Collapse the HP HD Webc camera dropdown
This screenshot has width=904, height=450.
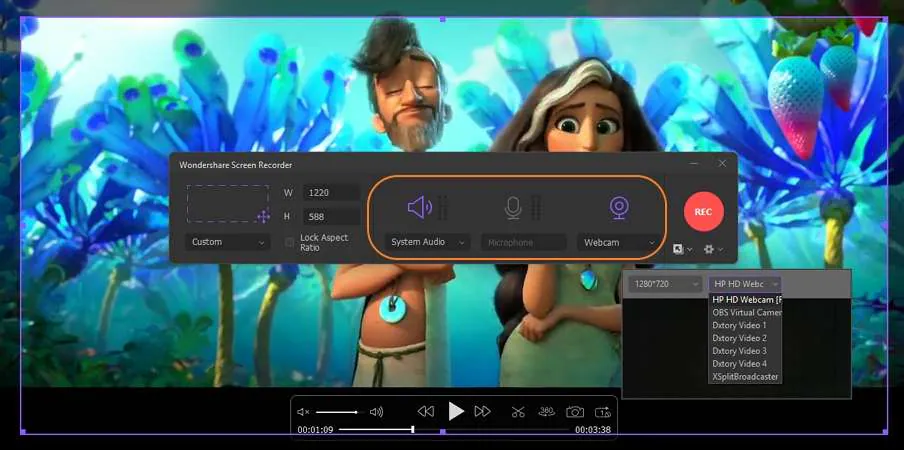[745, 284]
